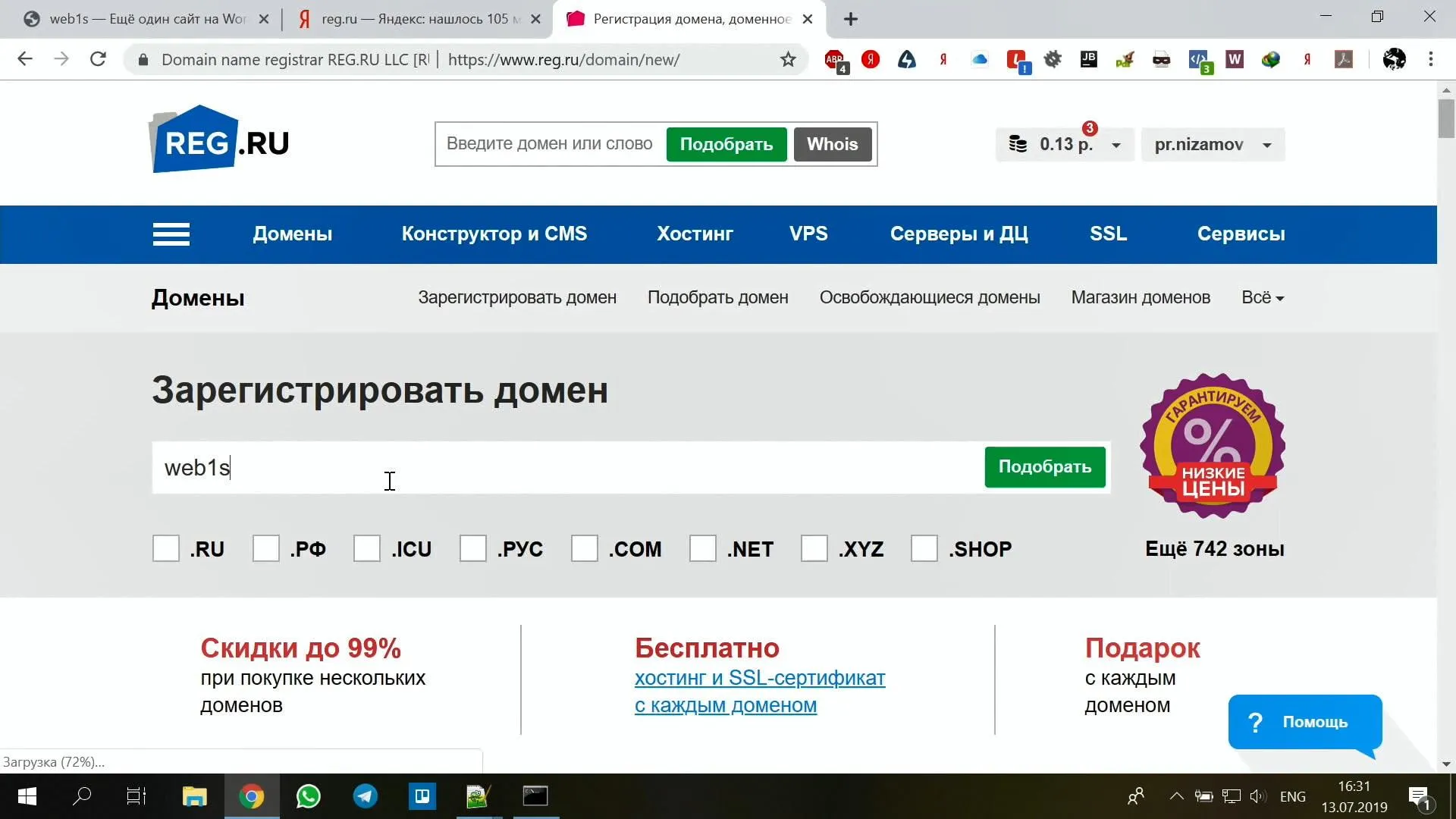Open Trello from the taskbar
This screenshot has width=1456, height=819.
click(x=422, y=796)
